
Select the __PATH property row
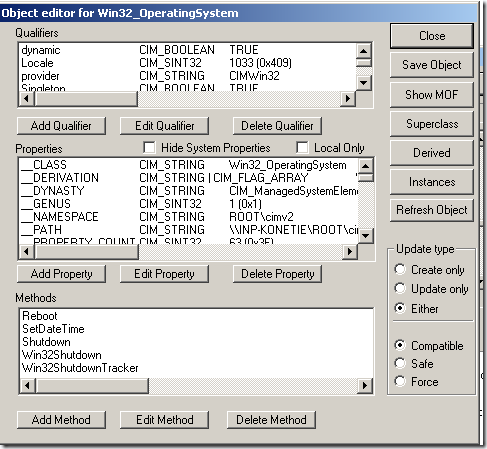click(189, 230)
